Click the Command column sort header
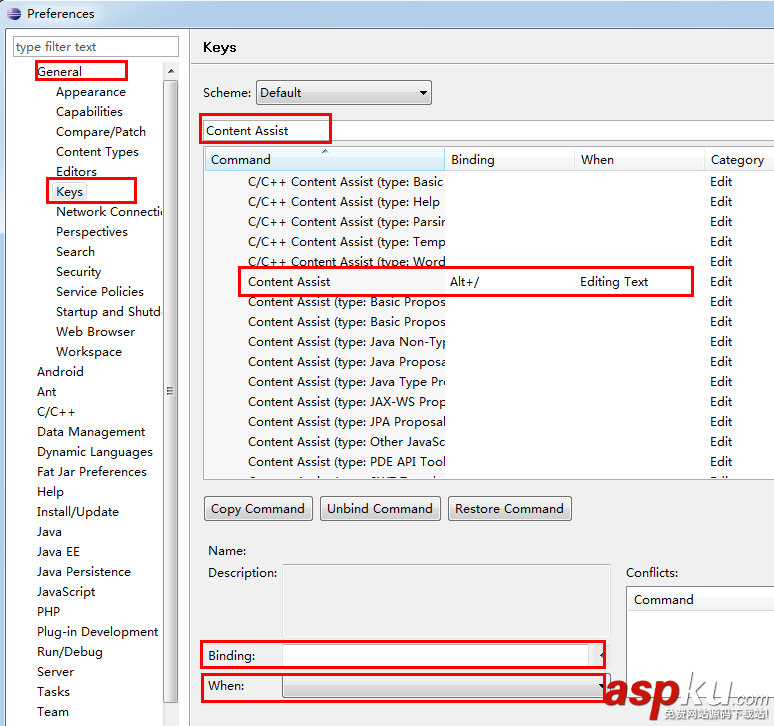 coord(324,160)
